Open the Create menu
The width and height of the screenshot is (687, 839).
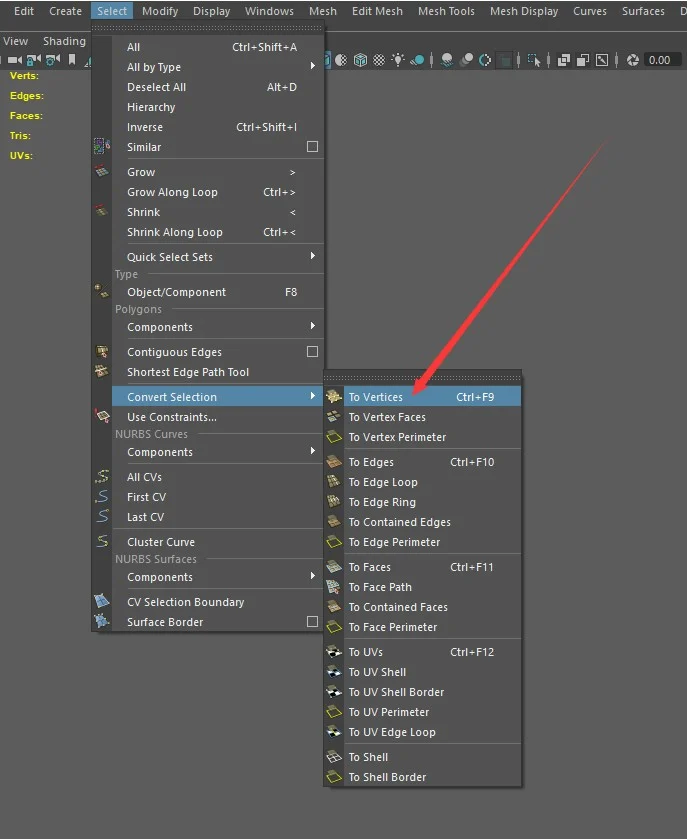tap(65, 11)
